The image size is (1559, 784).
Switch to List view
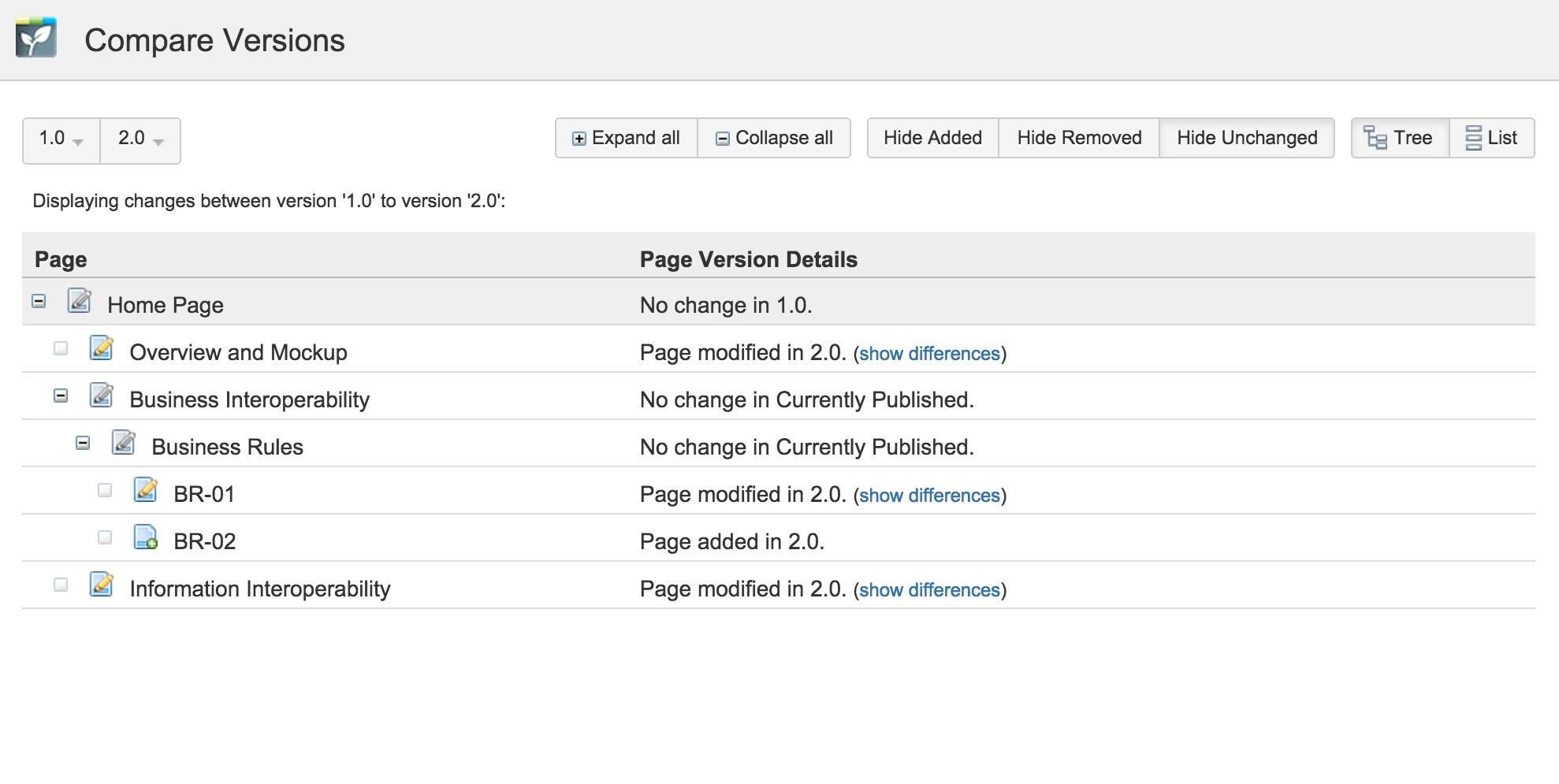pos(1492,138)
